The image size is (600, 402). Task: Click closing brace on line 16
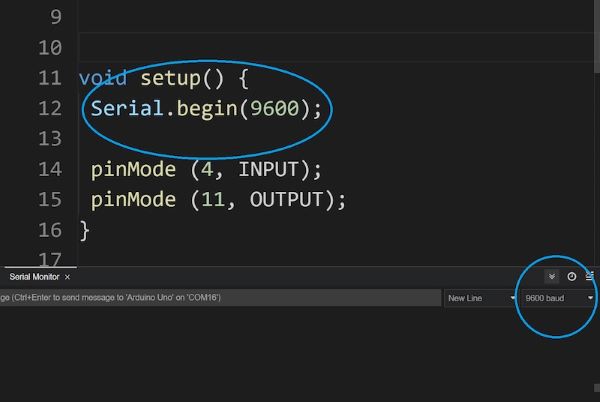pos(85,230)
